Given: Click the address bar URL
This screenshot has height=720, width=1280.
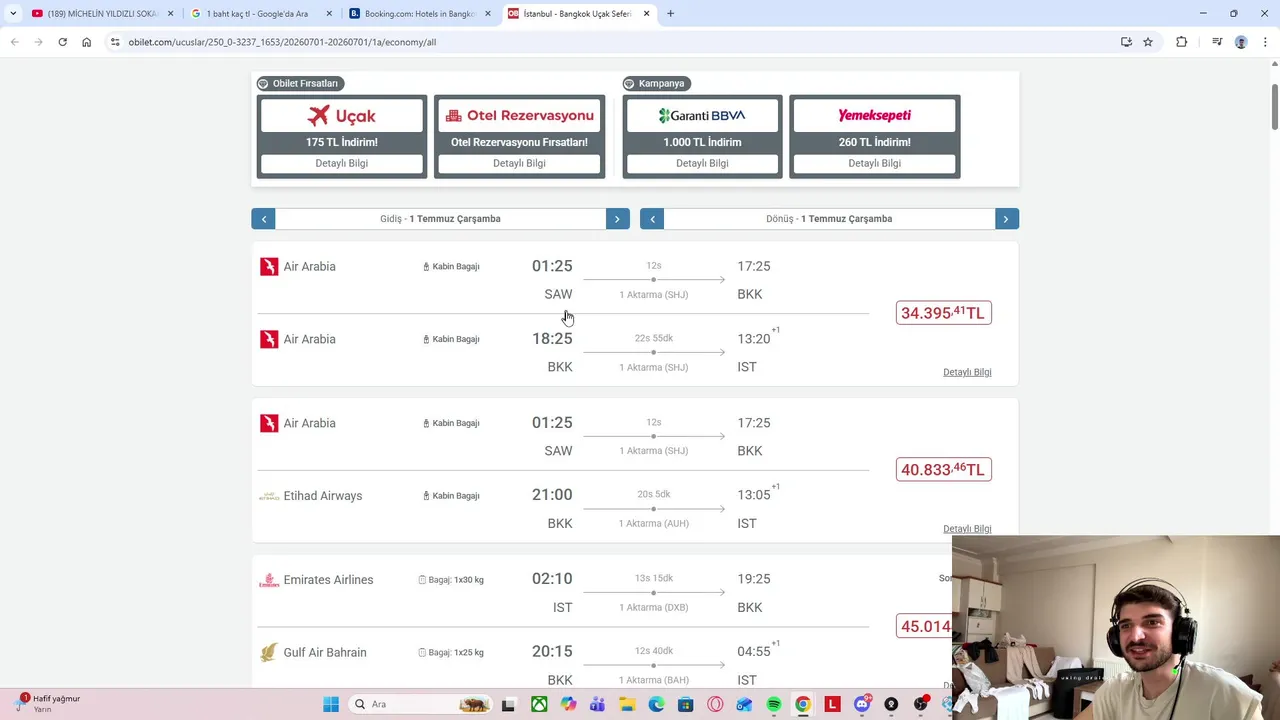Looking at the screenshot, I should point(282,42).
